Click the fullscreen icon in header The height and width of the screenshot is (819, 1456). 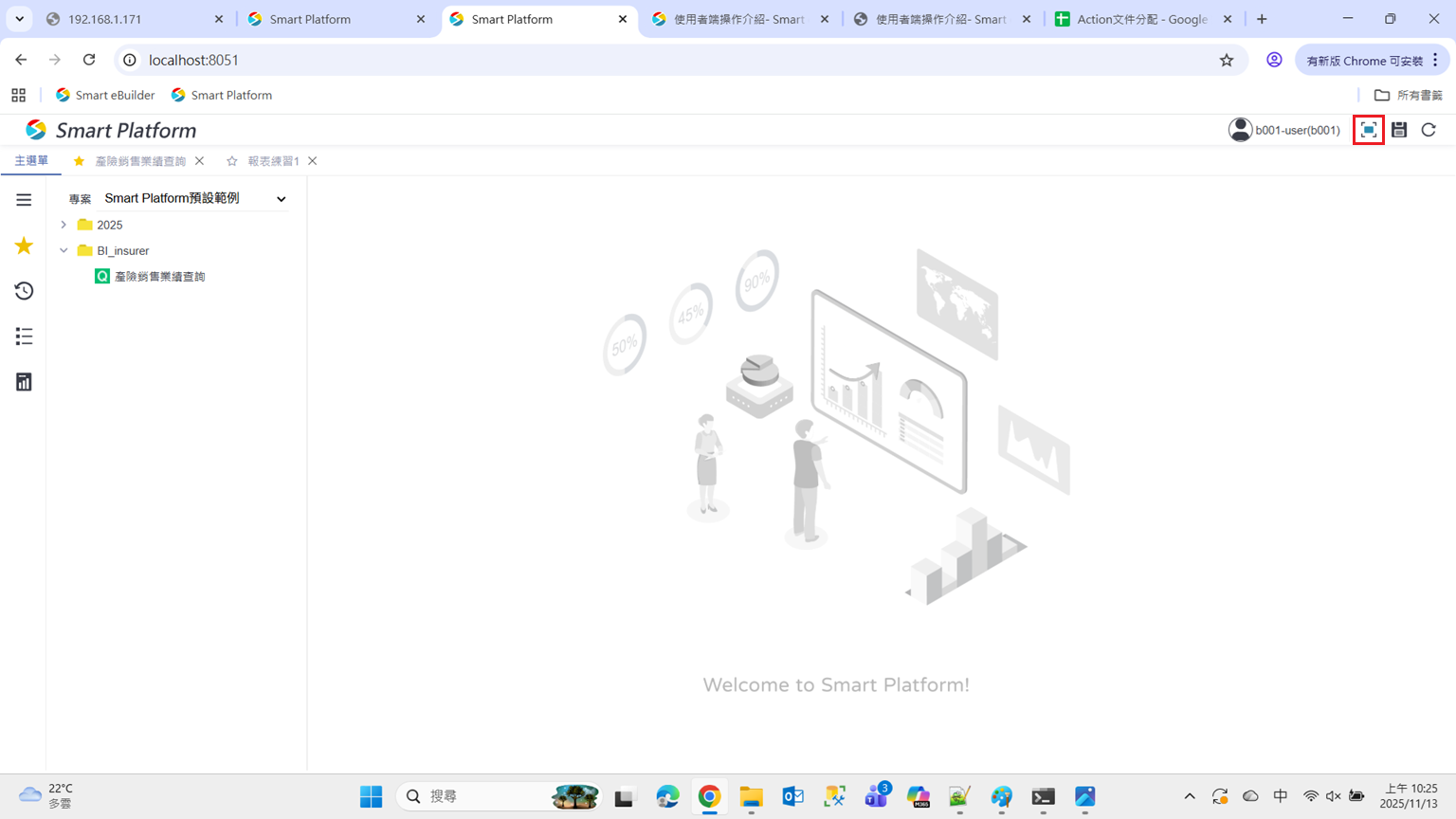1368,130
